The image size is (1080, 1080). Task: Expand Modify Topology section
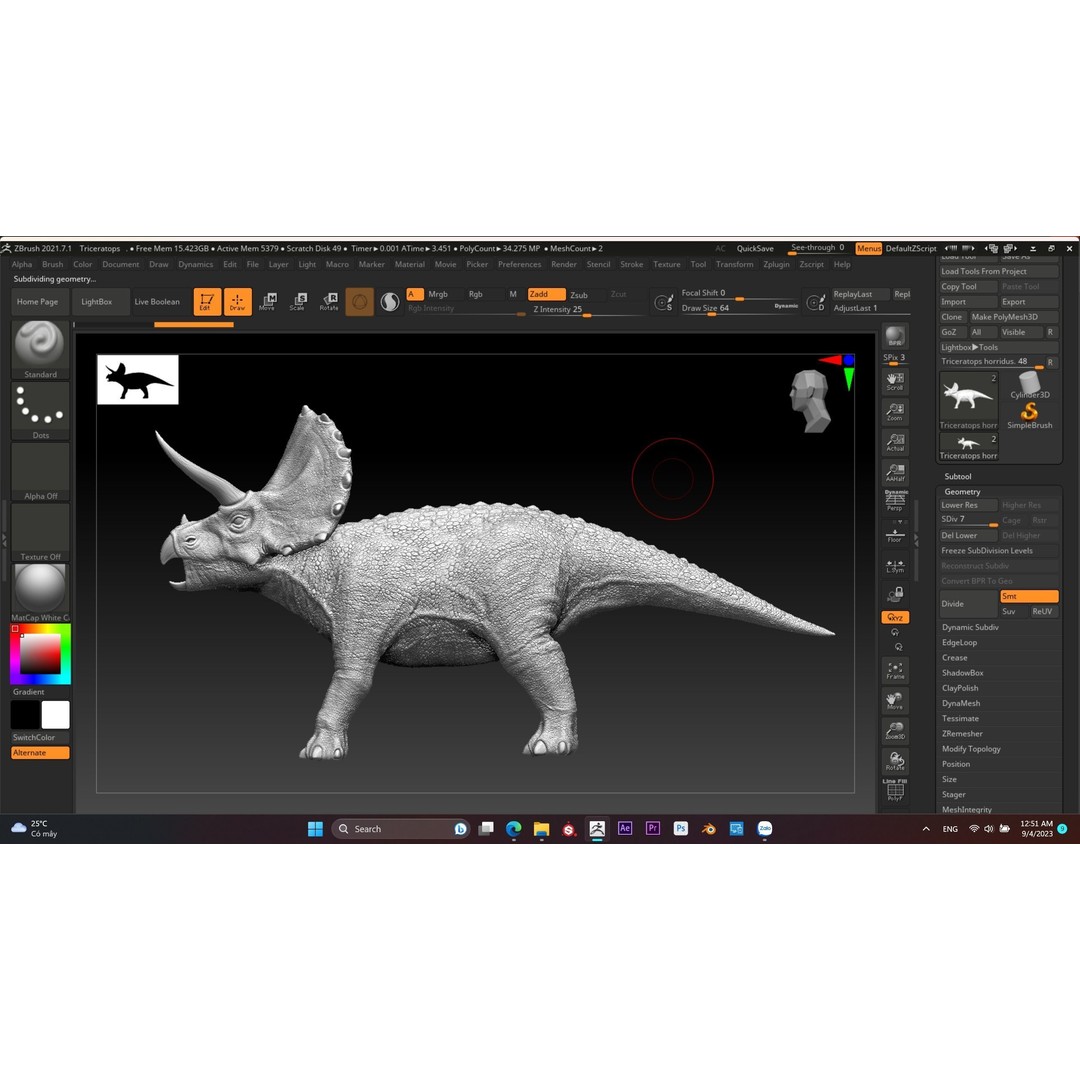[x=971, y=749]
